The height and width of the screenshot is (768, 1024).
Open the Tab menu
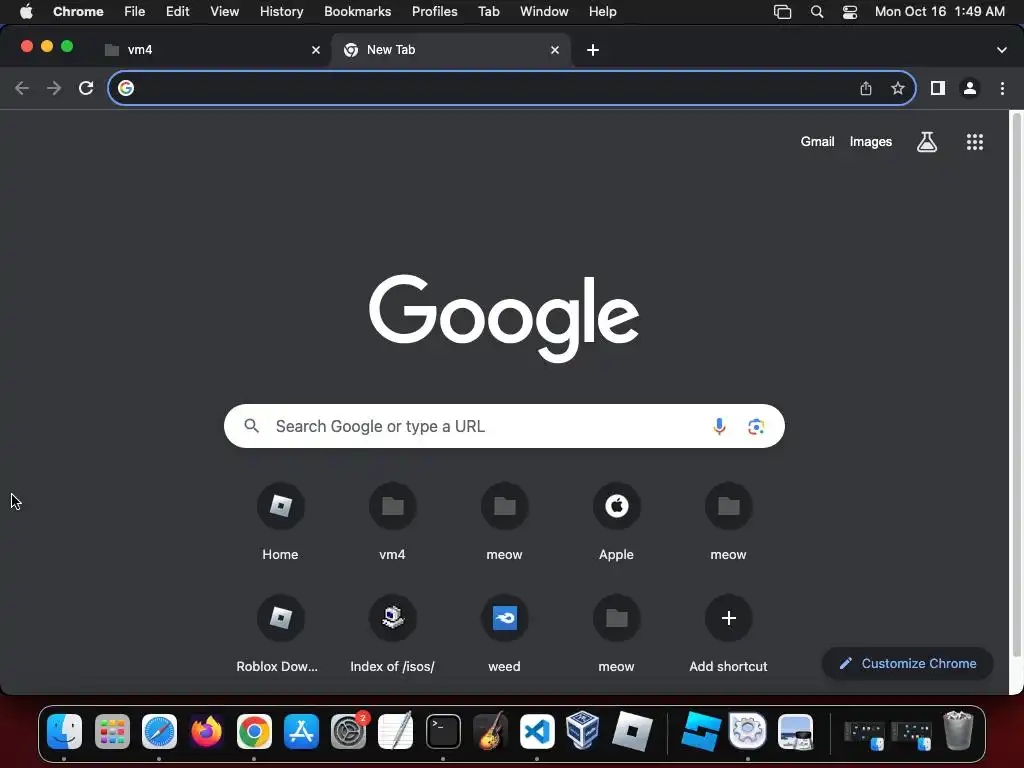coord(488,12)
